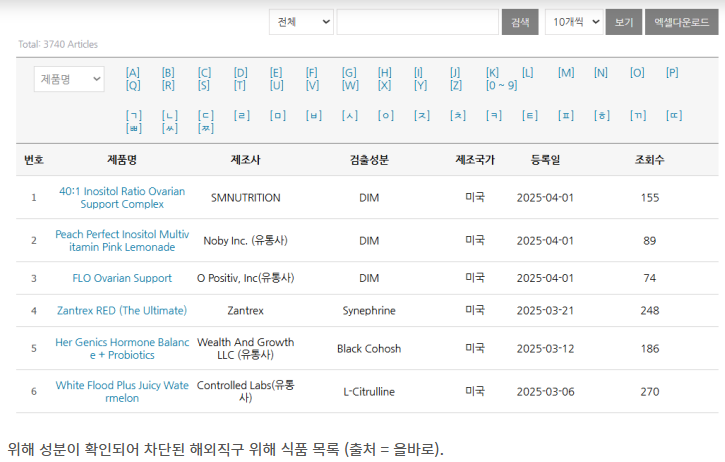
Task: Open 40:1 Inositol Ratio Ovarian Support Complex
Action: tap(122, 197)
